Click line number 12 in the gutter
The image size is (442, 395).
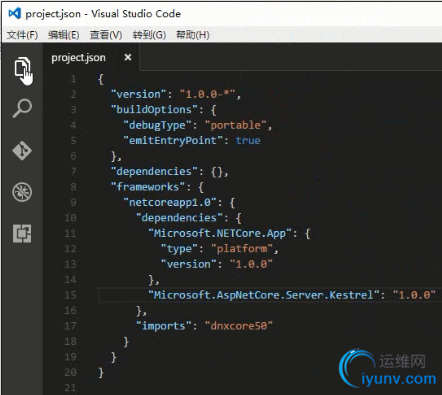click(70, 249)
